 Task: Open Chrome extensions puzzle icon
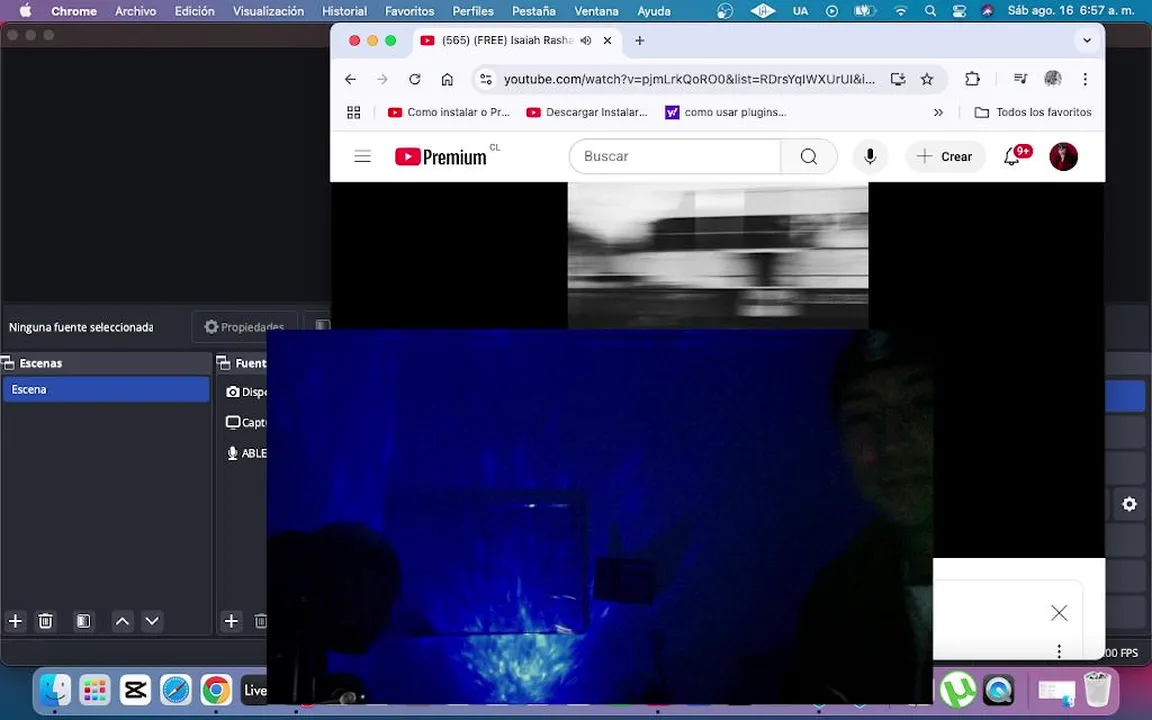[972, 79]
